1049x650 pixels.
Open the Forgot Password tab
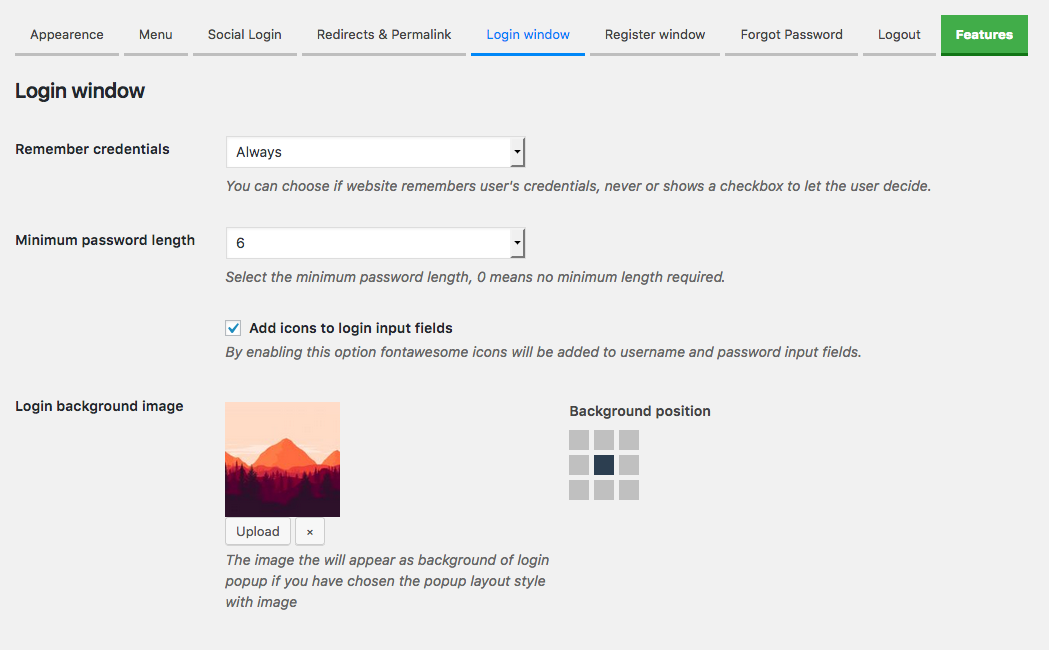(791, 35)
